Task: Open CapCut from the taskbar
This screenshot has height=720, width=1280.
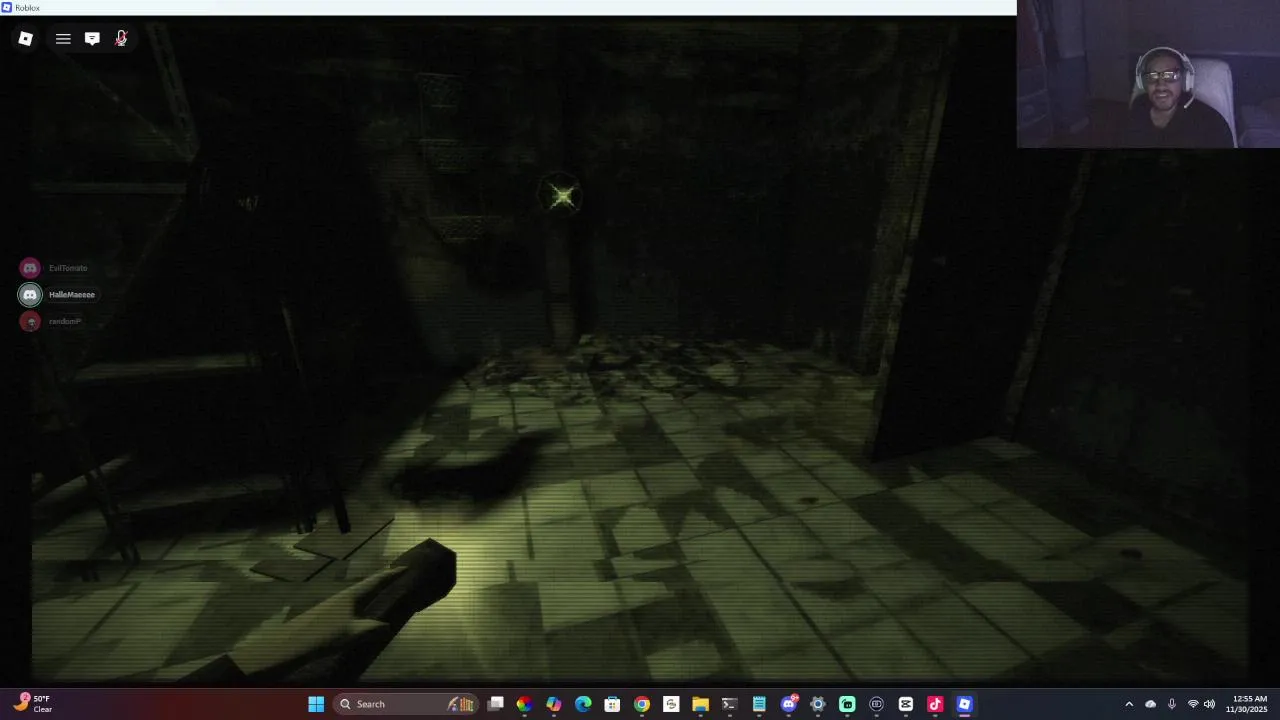Action: tap(906, 704)
